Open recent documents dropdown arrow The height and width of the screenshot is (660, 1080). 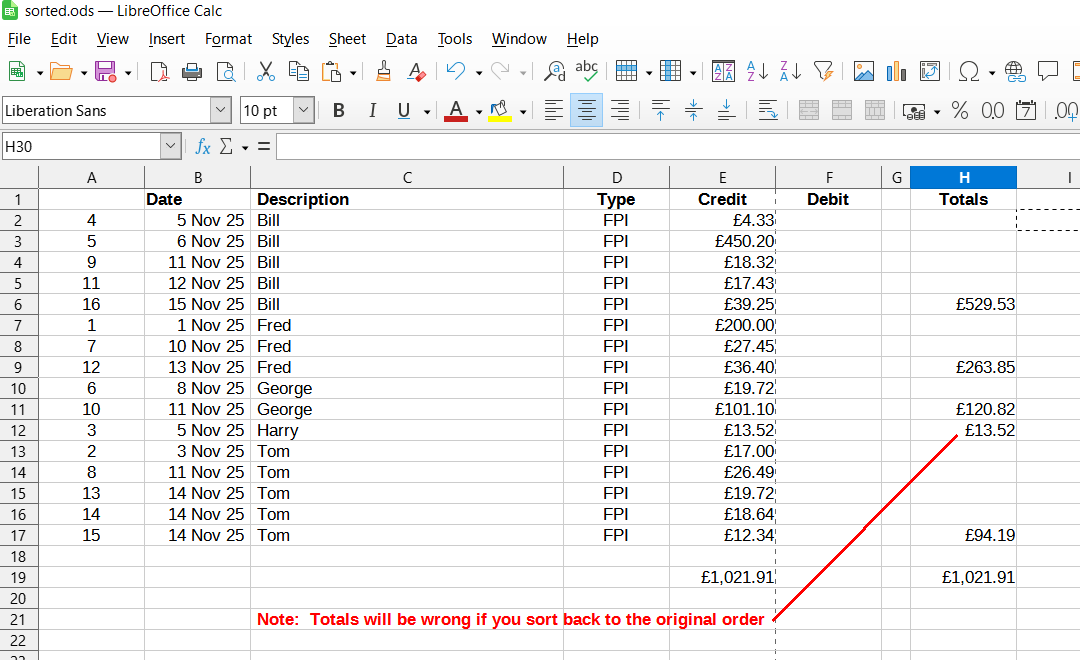[84, 72]
